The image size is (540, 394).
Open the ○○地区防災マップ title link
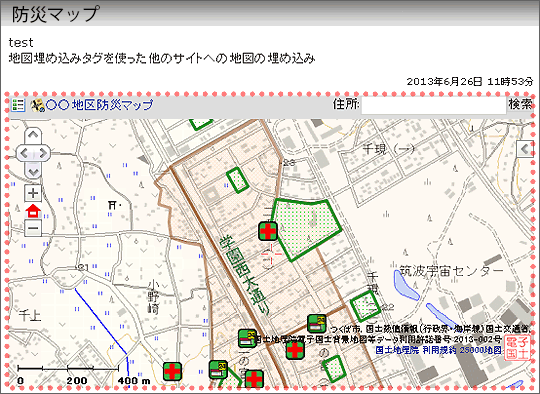click(100, 105)
